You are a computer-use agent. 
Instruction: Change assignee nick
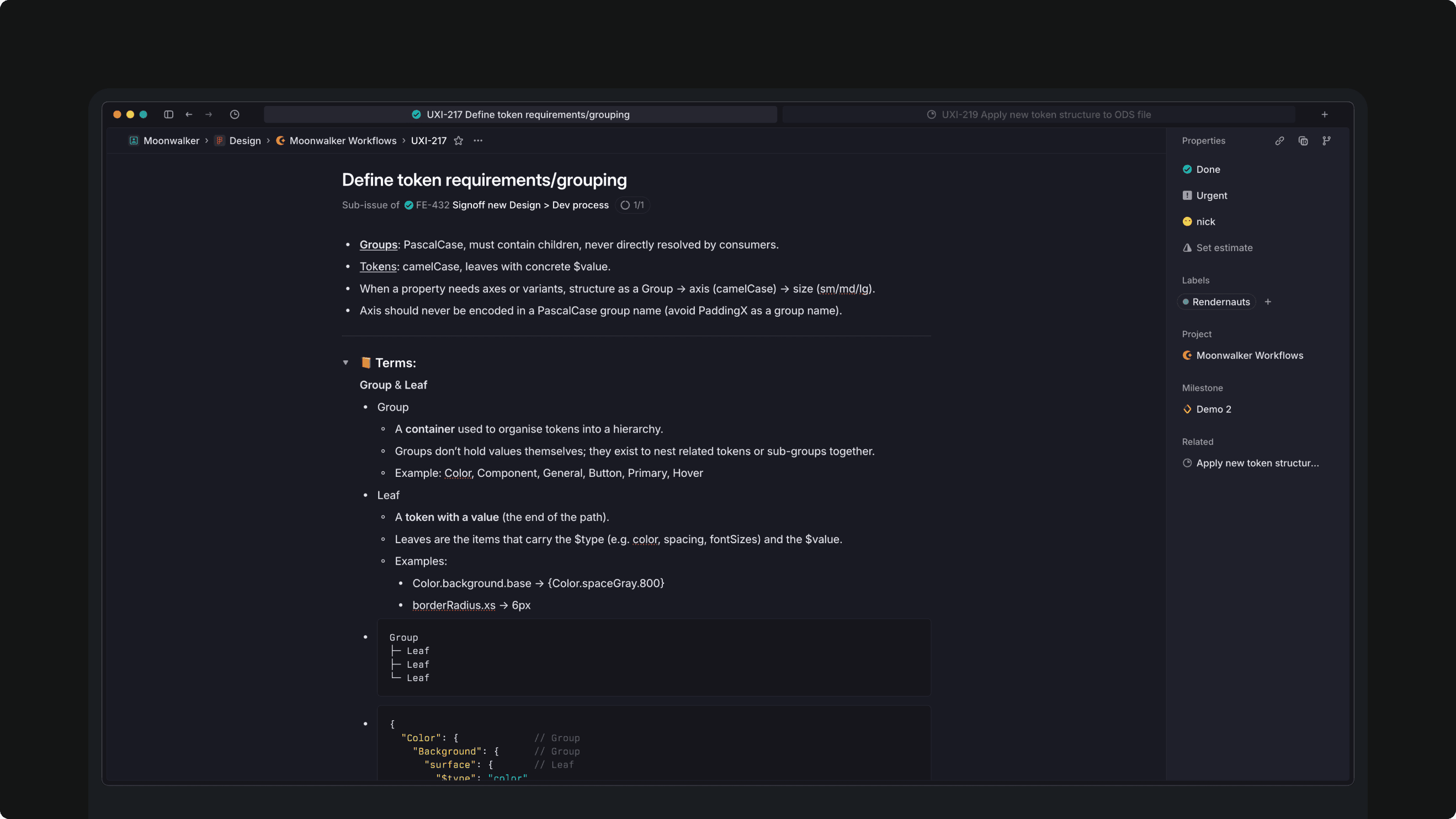(1205, 221)
